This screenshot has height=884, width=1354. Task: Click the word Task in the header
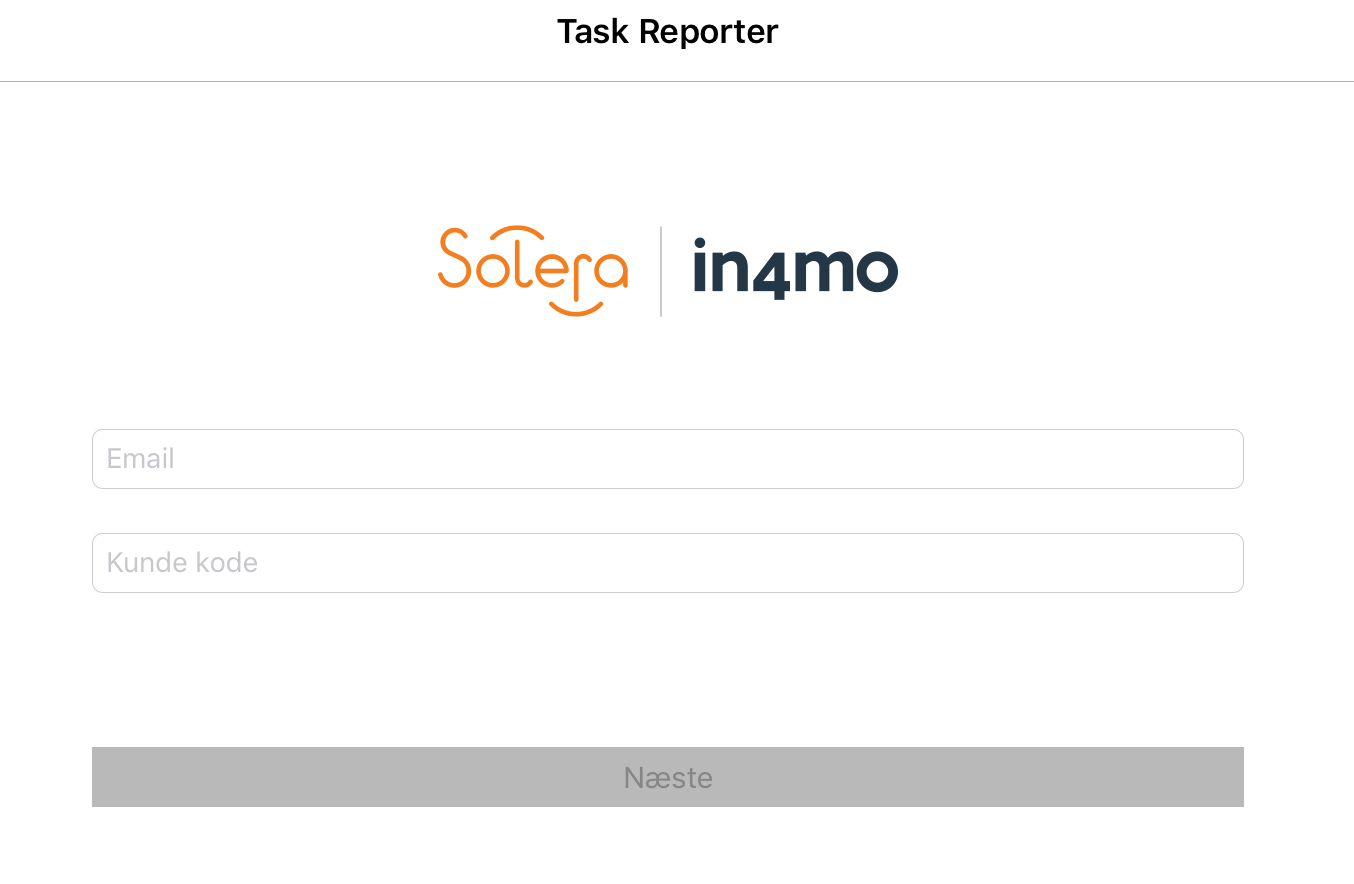coord(594,32)
